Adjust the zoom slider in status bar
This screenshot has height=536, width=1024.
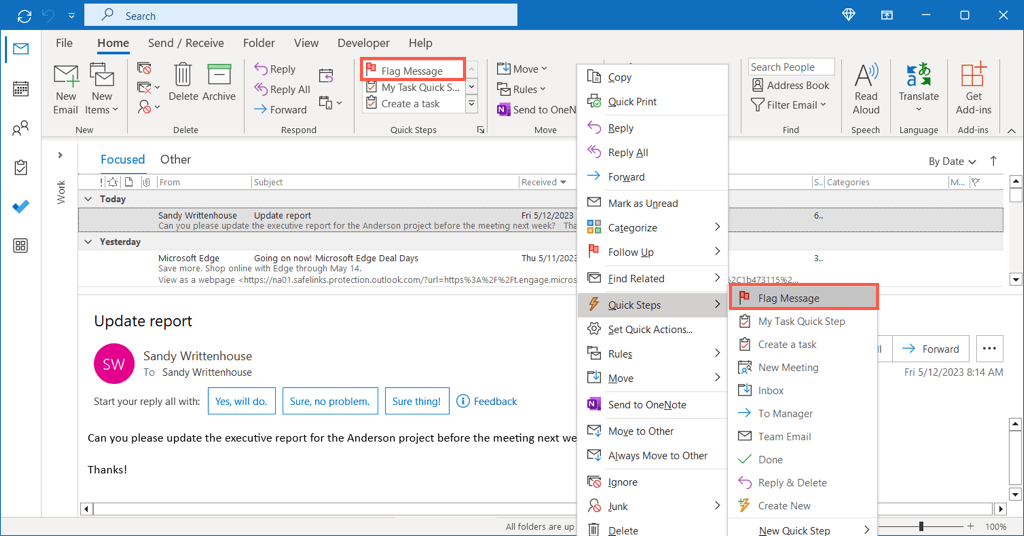921,526
